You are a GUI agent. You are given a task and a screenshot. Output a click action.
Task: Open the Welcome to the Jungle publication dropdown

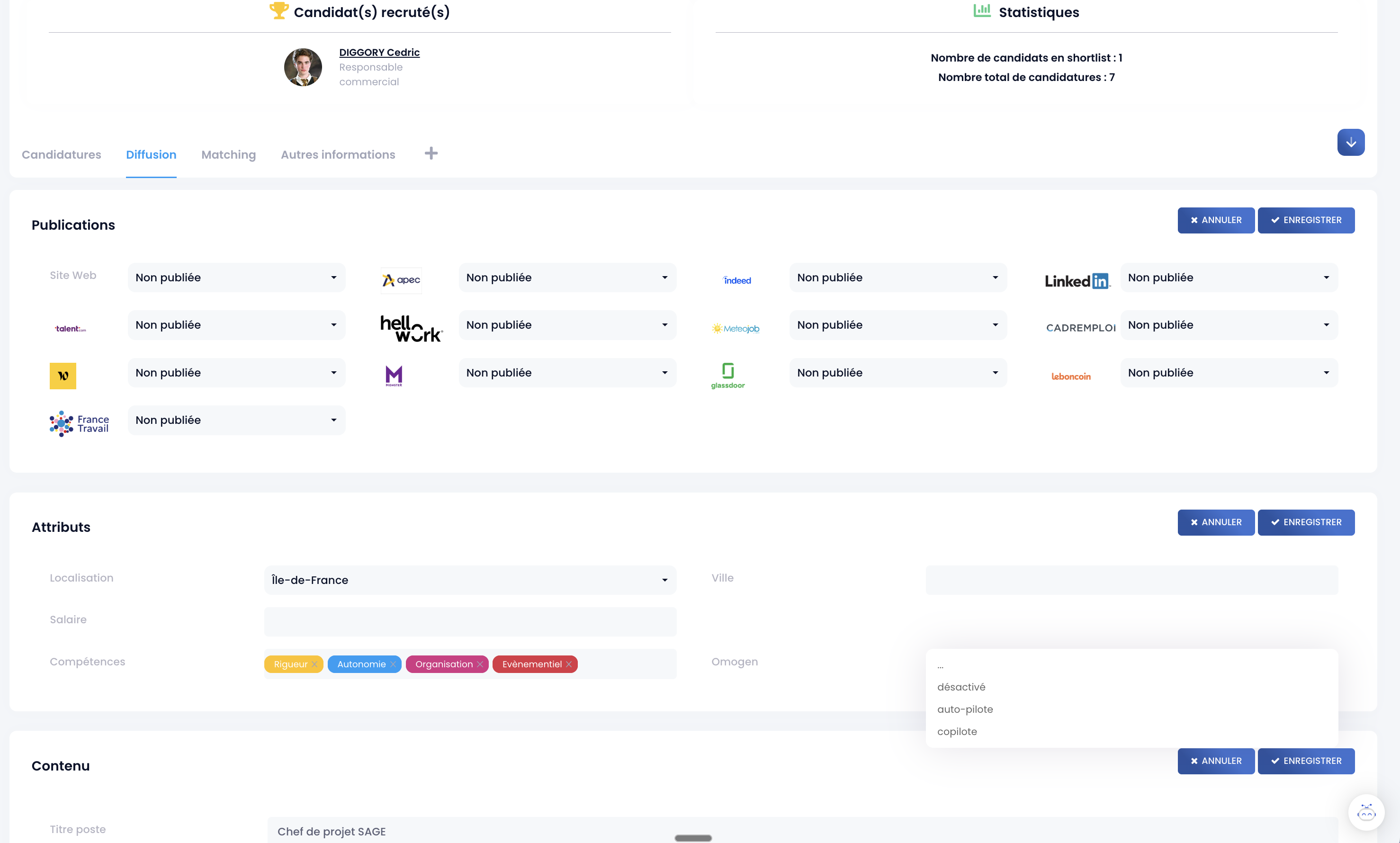[236, 373]
